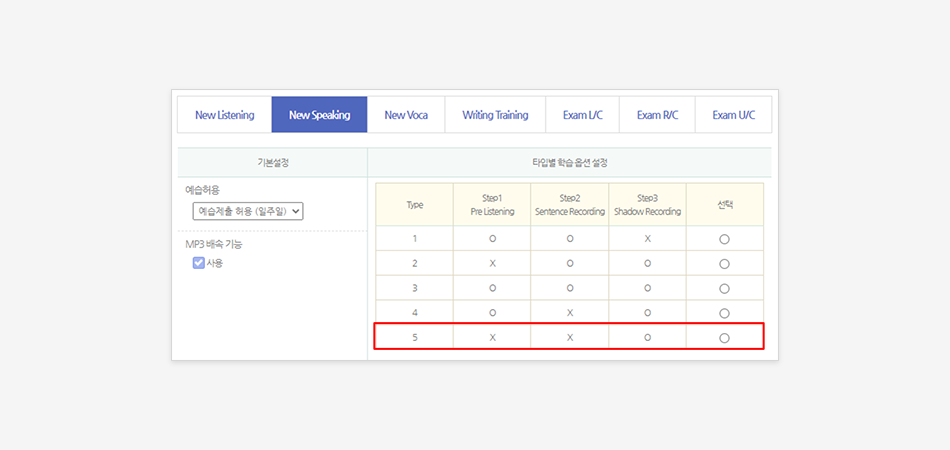Click the Type number 5 cell
The height and width of the screenshot is (450, 950).
(x=414, y=338)
